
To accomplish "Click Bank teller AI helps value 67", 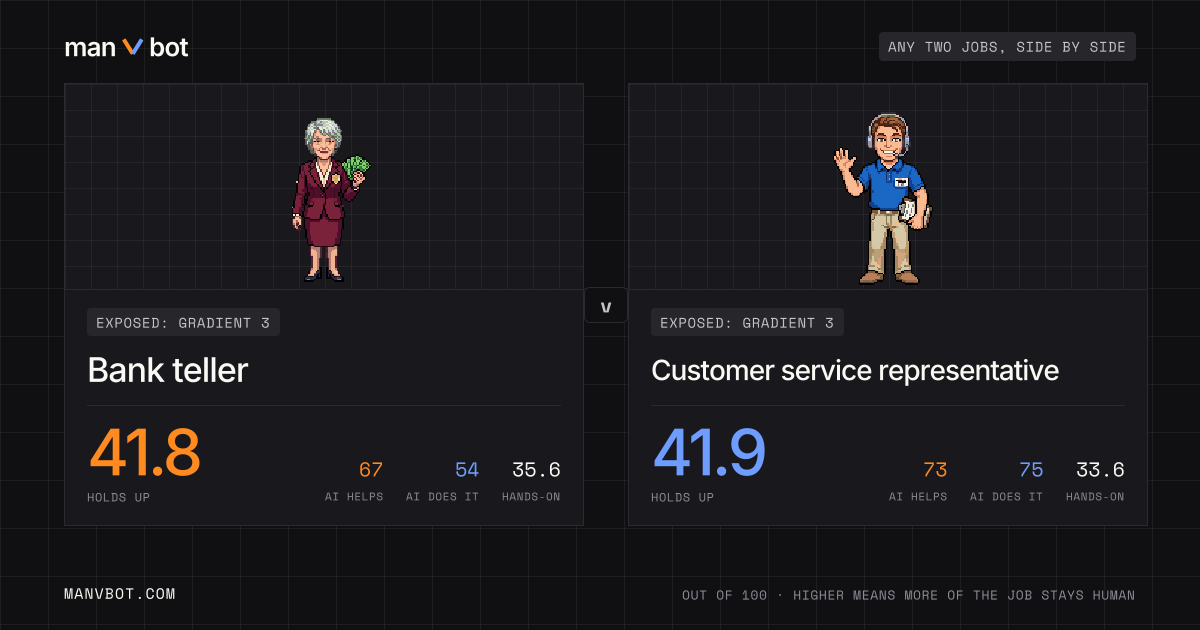I will click(x=371, y=470).
